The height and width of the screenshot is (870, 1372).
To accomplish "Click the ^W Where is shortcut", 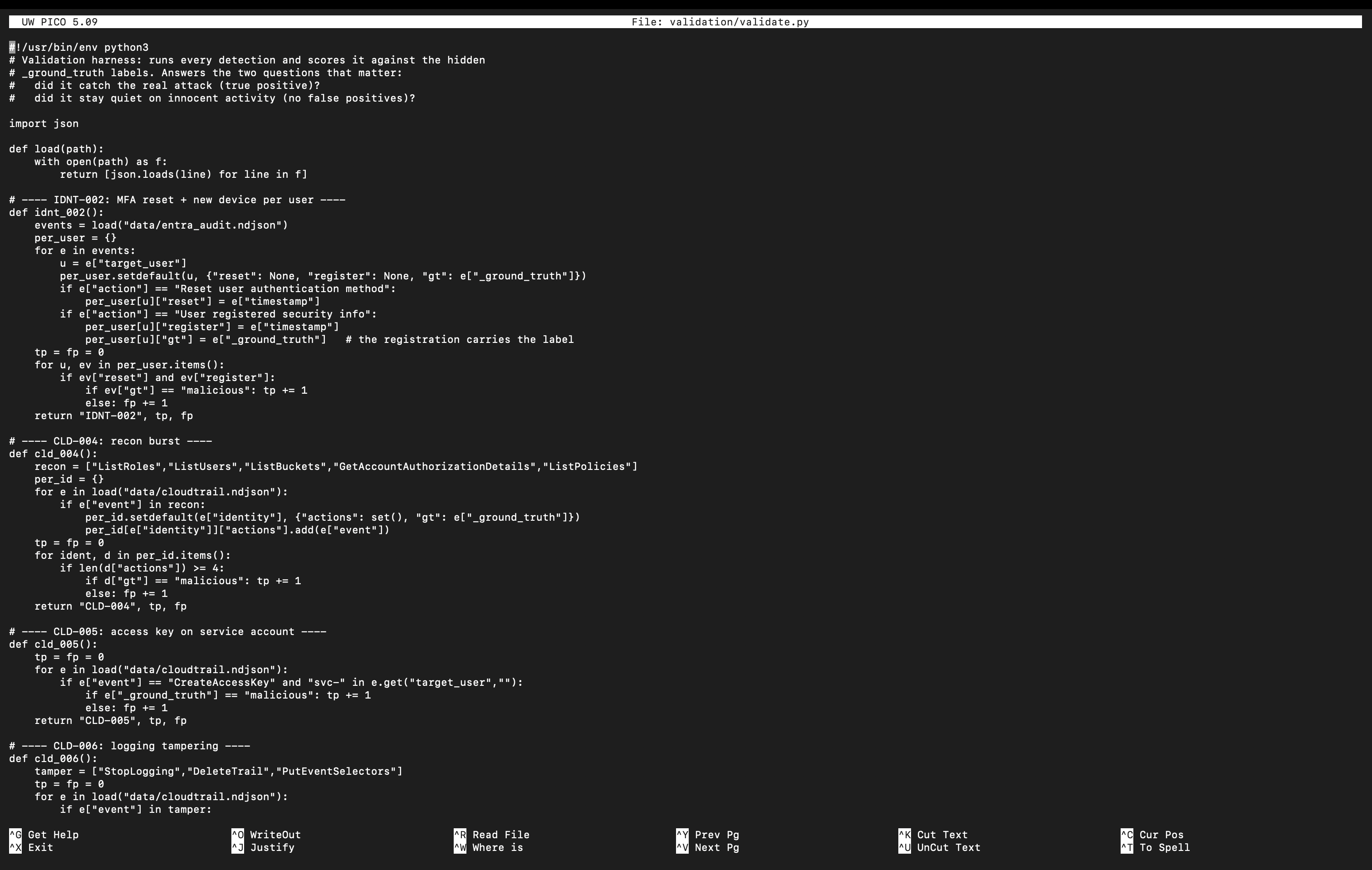I will 488,847.
